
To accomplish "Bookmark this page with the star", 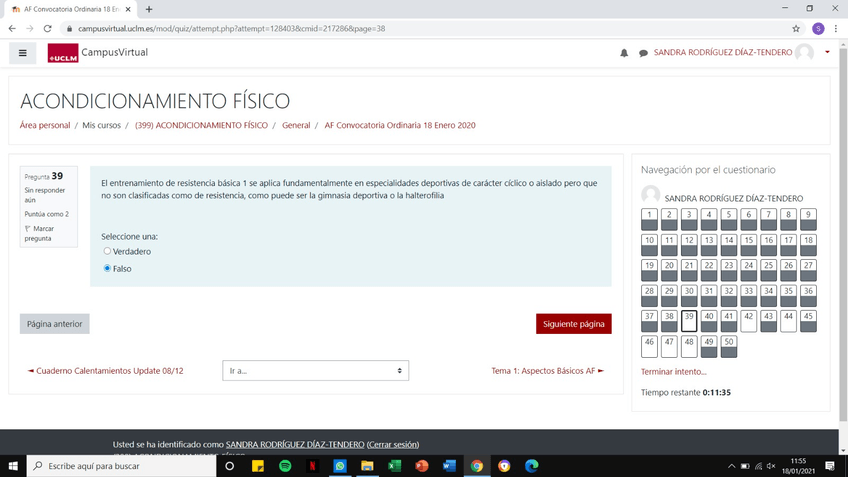I will [796, 29].
